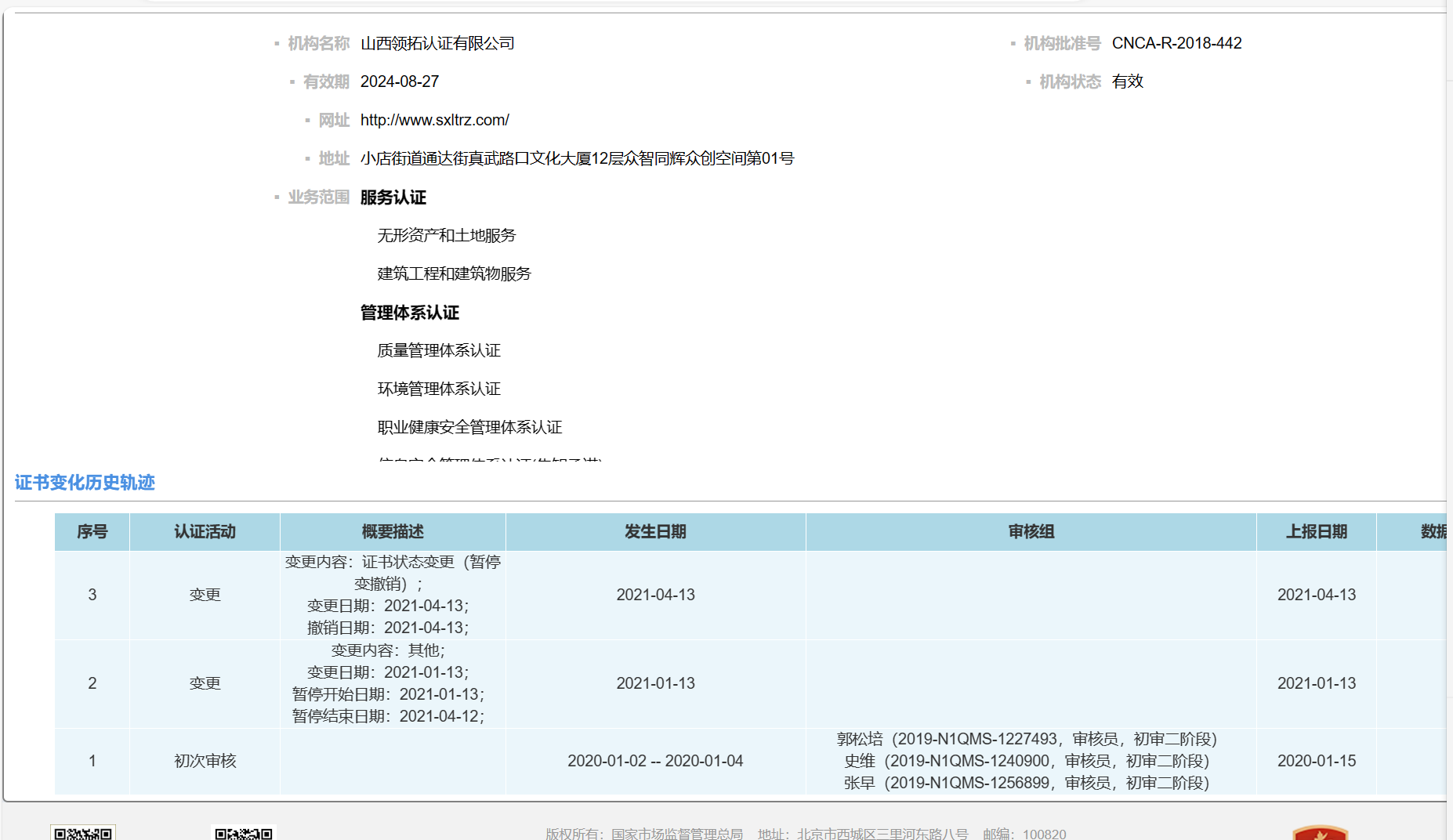
Task: Click the 服务认证 heading
Action: tap(393, 197)
